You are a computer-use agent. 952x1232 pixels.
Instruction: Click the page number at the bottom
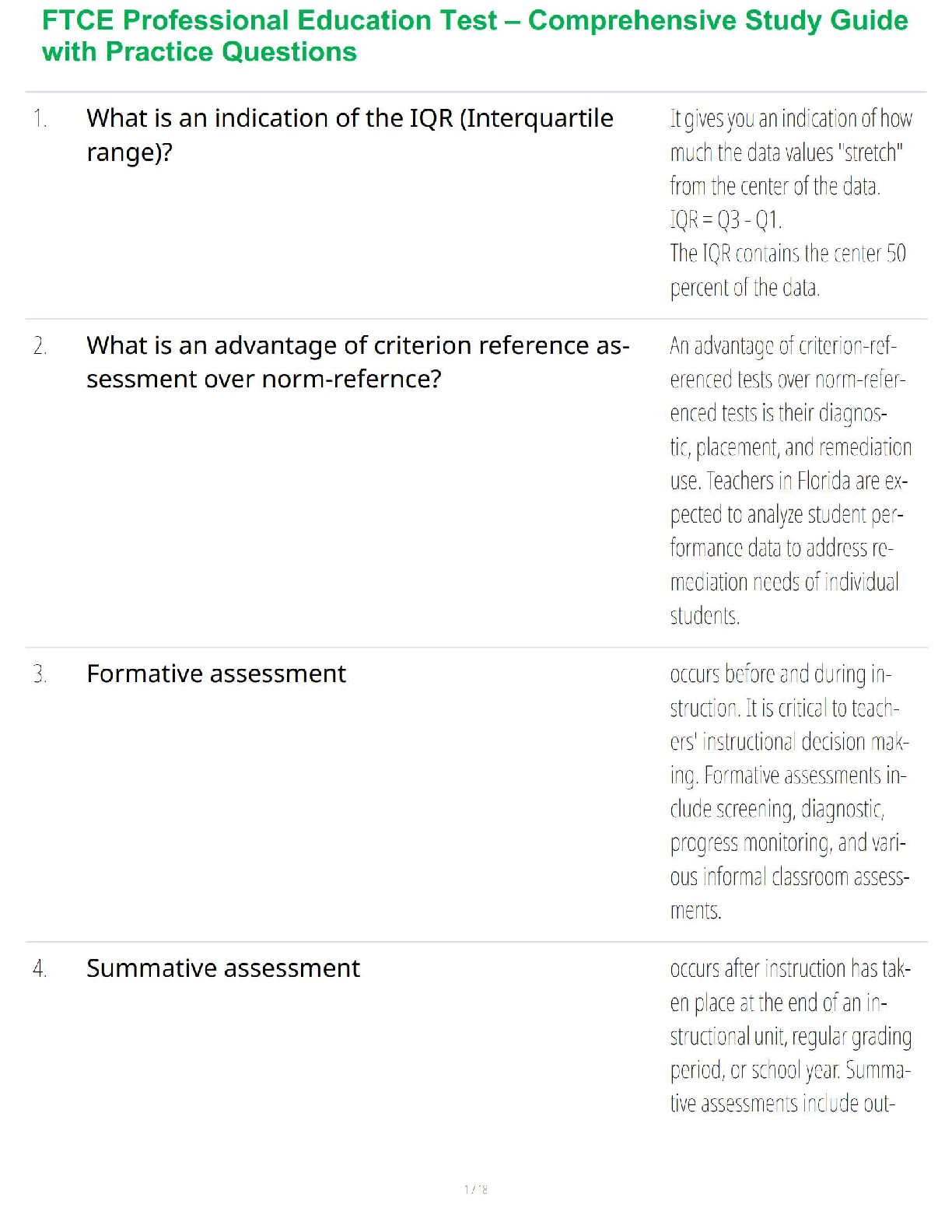click(x=476, y=1189)
